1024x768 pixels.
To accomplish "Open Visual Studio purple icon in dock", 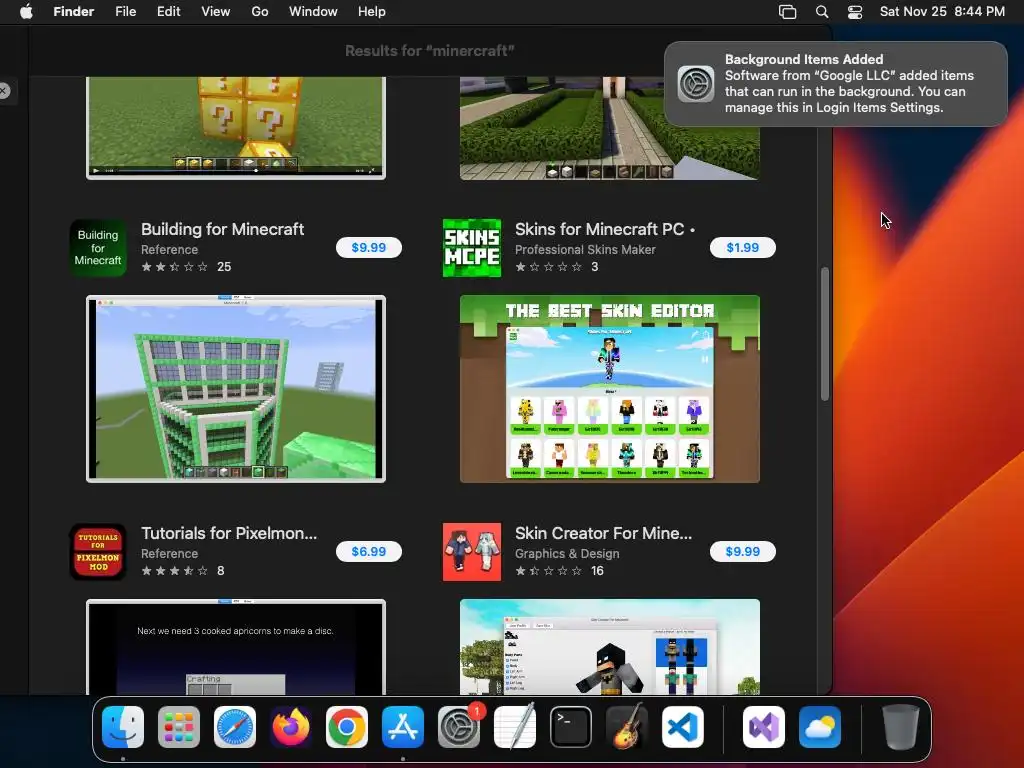I will pyautogui.click(x=763, y=727).
